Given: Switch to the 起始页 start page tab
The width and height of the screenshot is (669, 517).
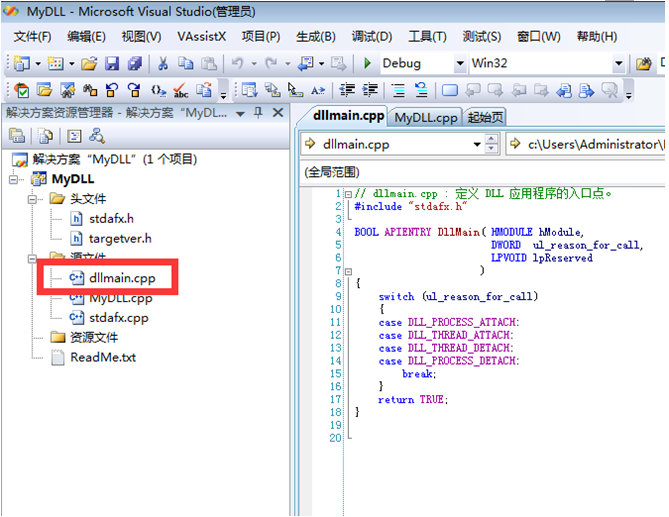Looking at the screenshot, I should (x=485, y=117).
